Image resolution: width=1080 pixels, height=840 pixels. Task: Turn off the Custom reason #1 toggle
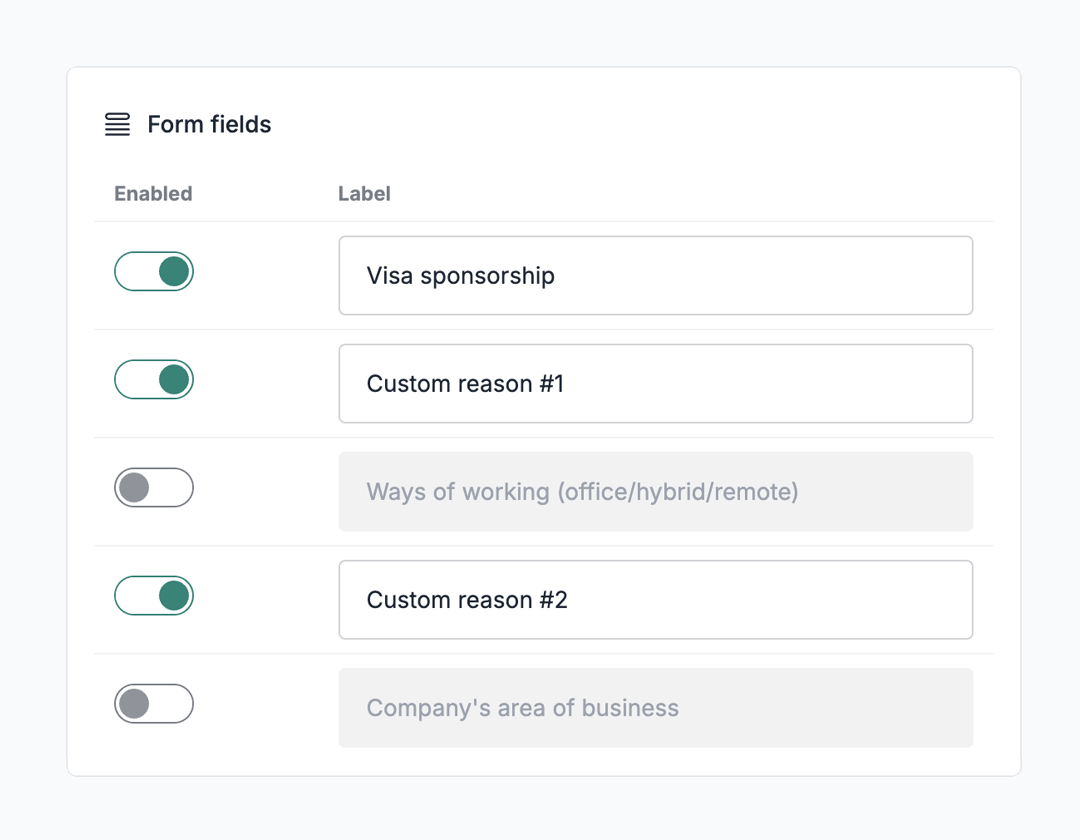[x=153, y=380]
